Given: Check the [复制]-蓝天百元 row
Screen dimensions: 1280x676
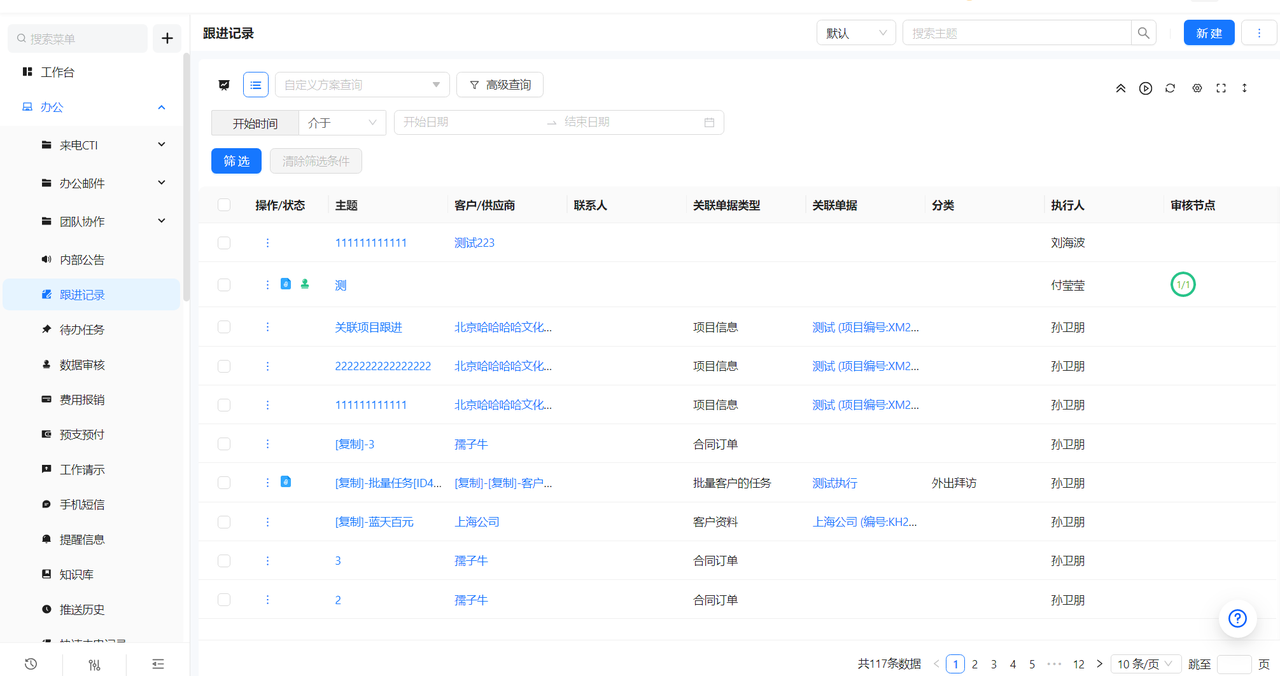Looking at the screenshot, I should pos(224,522).
